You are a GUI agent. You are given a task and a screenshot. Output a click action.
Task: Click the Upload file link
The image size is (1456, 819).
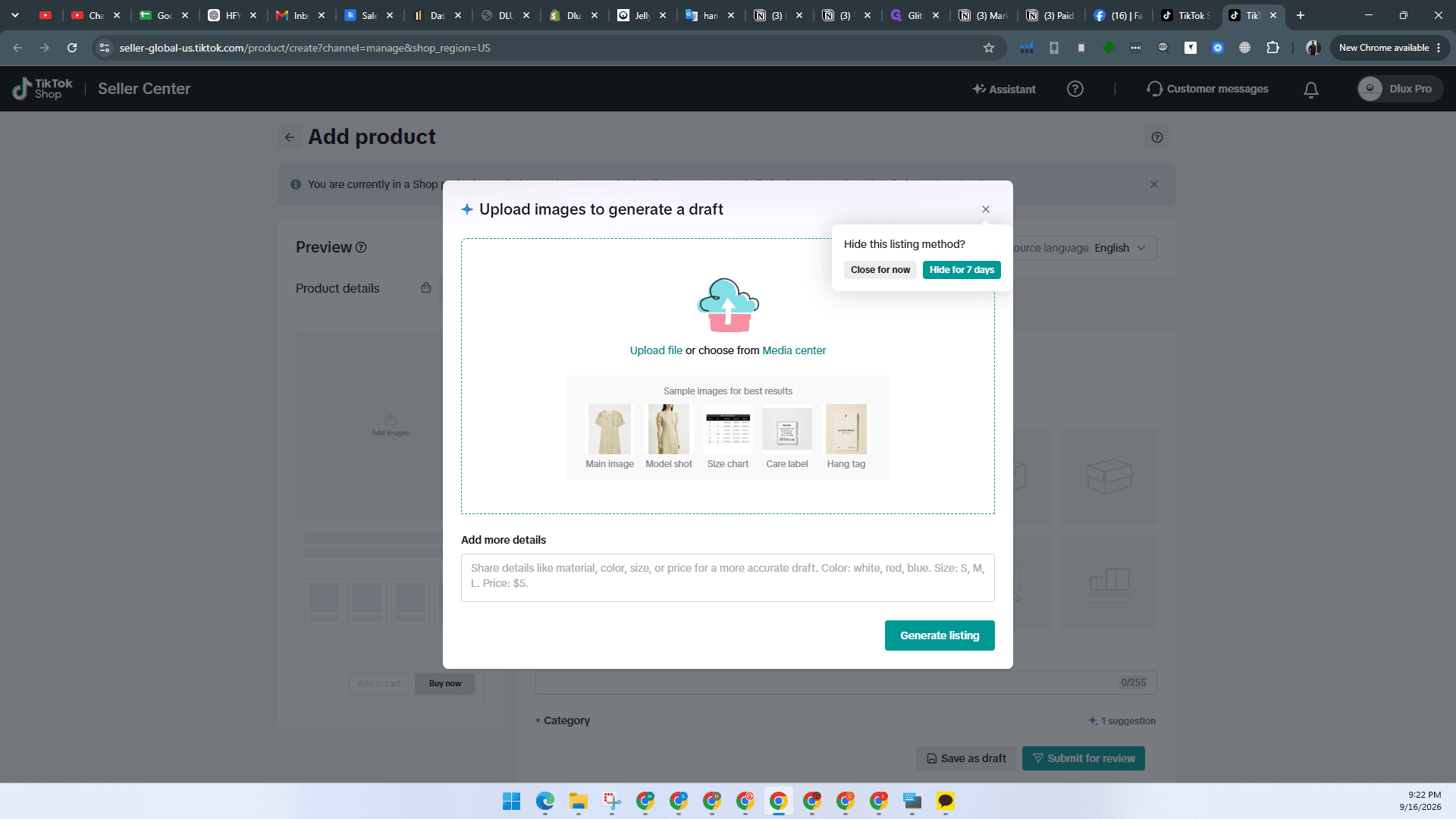[656, 350]
